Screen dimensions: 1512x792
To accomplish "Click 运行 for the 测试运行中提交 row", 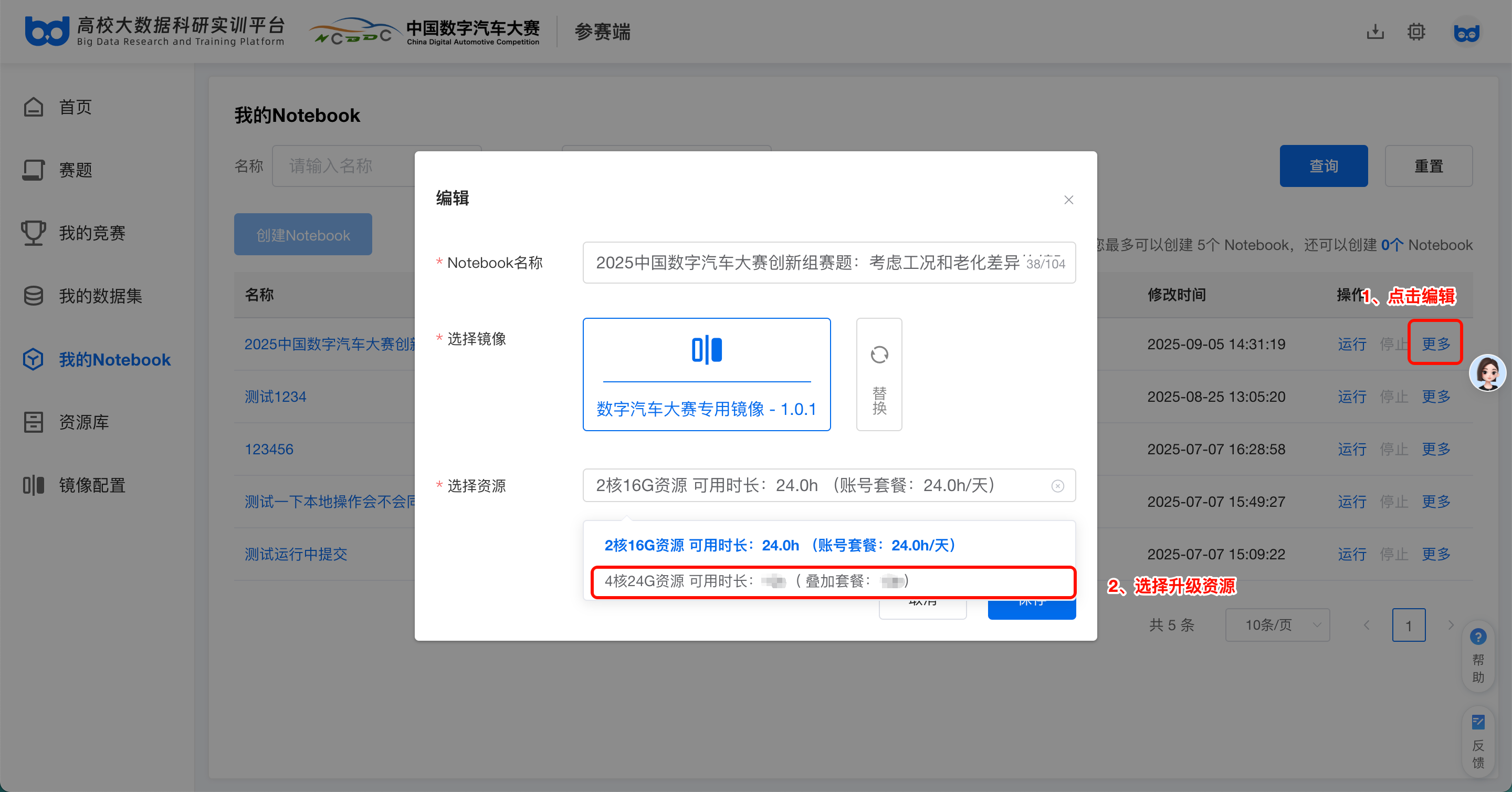I will point(1352,554).
